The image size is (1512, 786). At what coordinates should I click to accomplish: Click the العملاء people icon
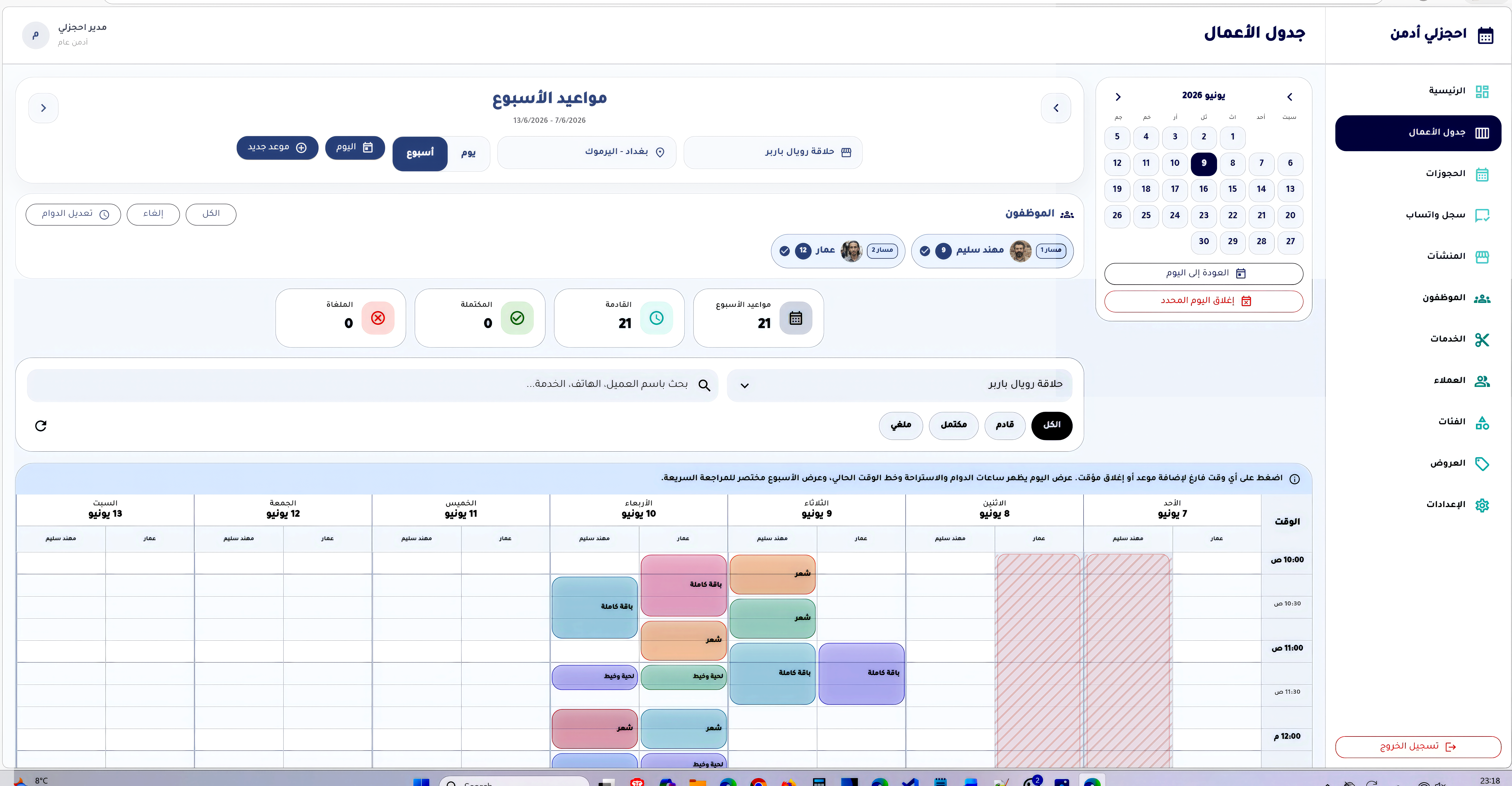click(x=1482, y=381)
